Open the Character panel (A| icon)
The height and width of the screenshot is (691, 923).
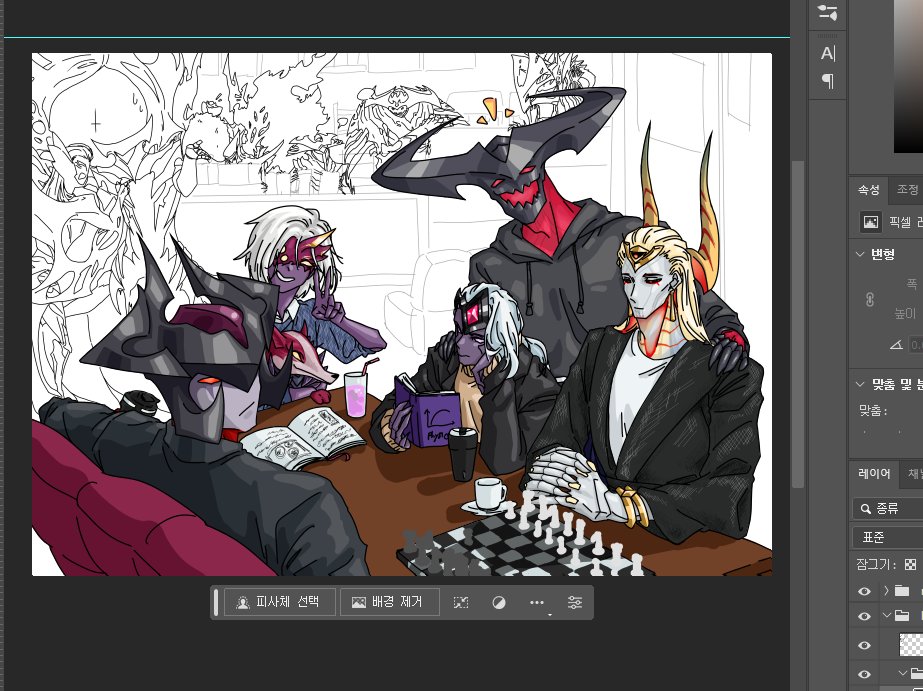(x=828, y=54)
